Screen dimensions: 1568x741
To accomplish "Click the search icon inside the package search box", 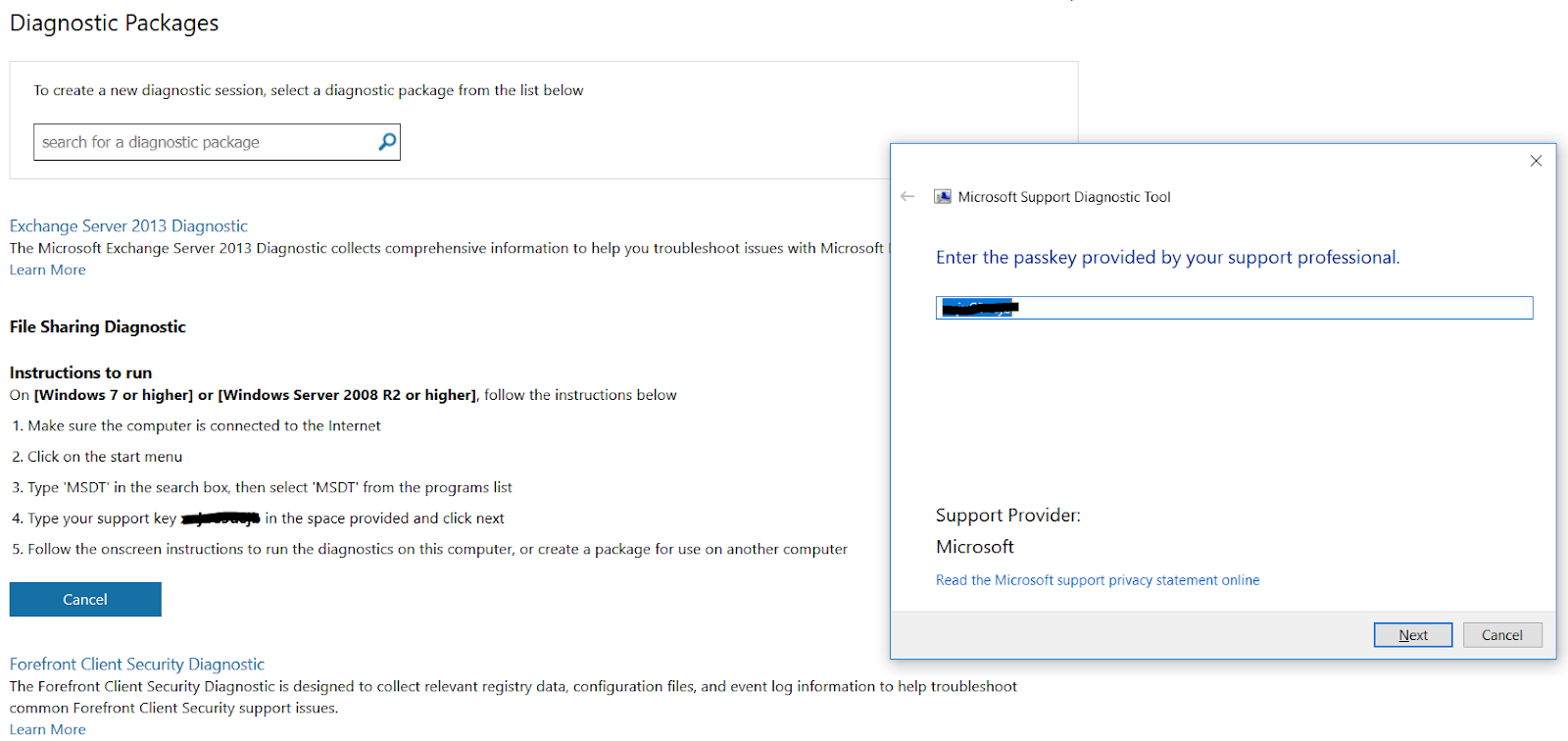I will [385, 141].
